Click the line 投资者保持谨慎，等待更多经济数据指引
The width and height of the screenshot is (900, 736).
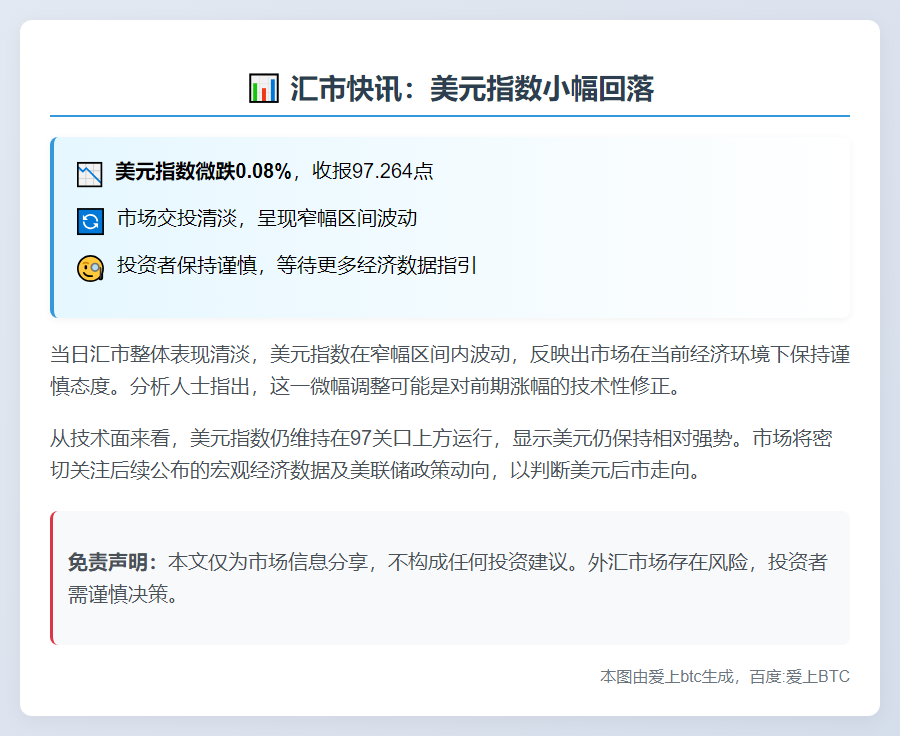(296, 266)
